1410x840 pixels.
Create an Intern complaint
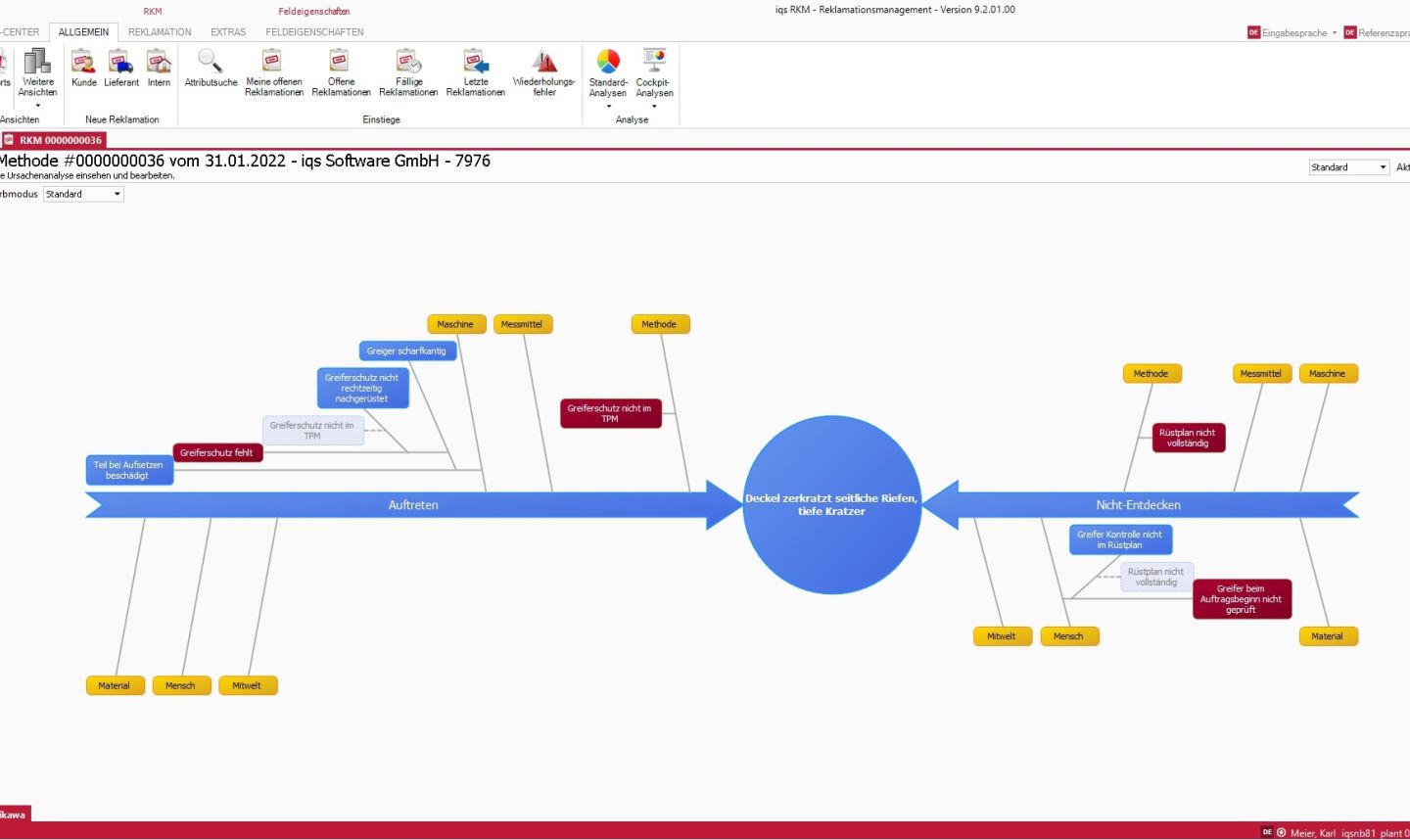coord(158,69)
